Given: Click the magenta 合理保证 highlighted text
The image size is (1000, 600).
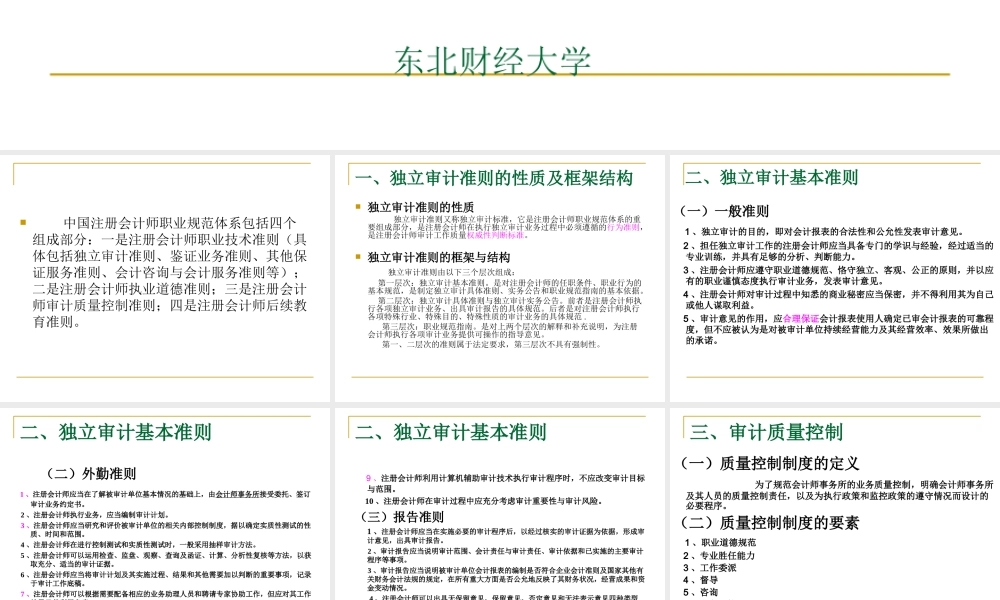Looking at the screenshot, I should (801, 318).
